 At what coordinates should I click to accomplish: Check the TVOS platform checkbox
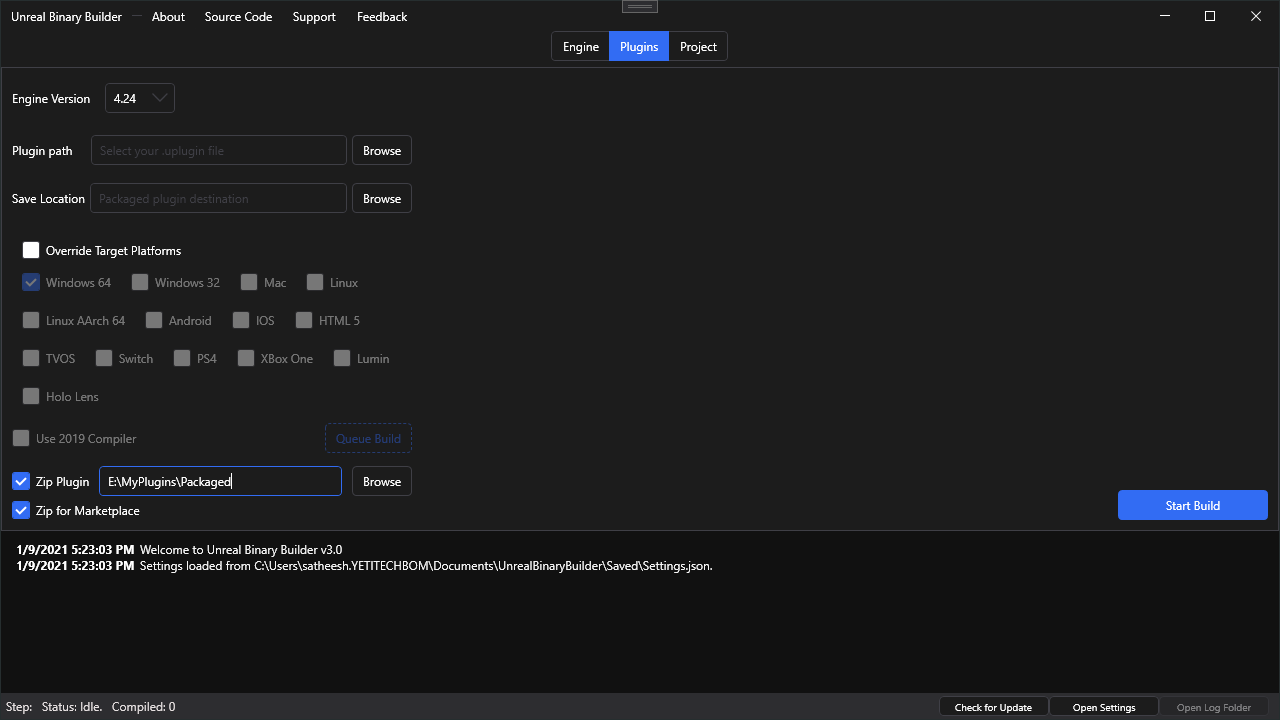point(31,358)
